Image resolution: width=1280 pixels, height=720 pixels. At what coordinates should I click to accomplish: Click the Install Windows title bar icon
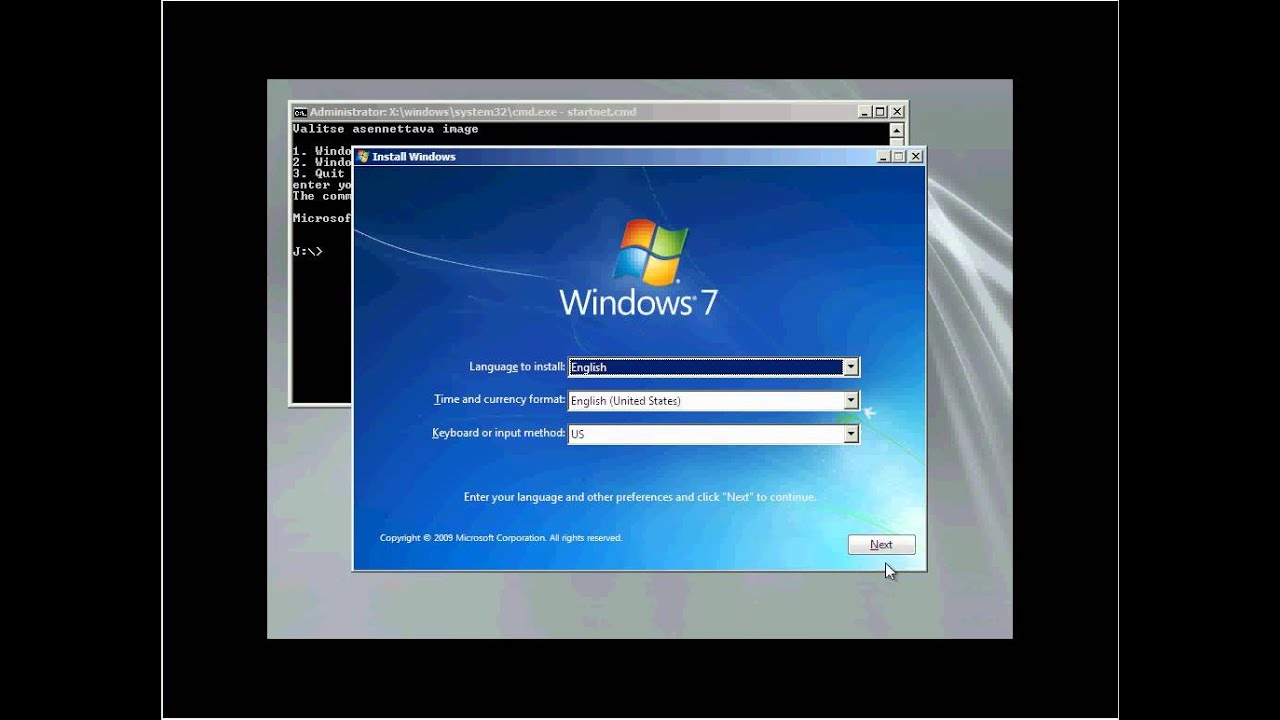tap(363, 156)
